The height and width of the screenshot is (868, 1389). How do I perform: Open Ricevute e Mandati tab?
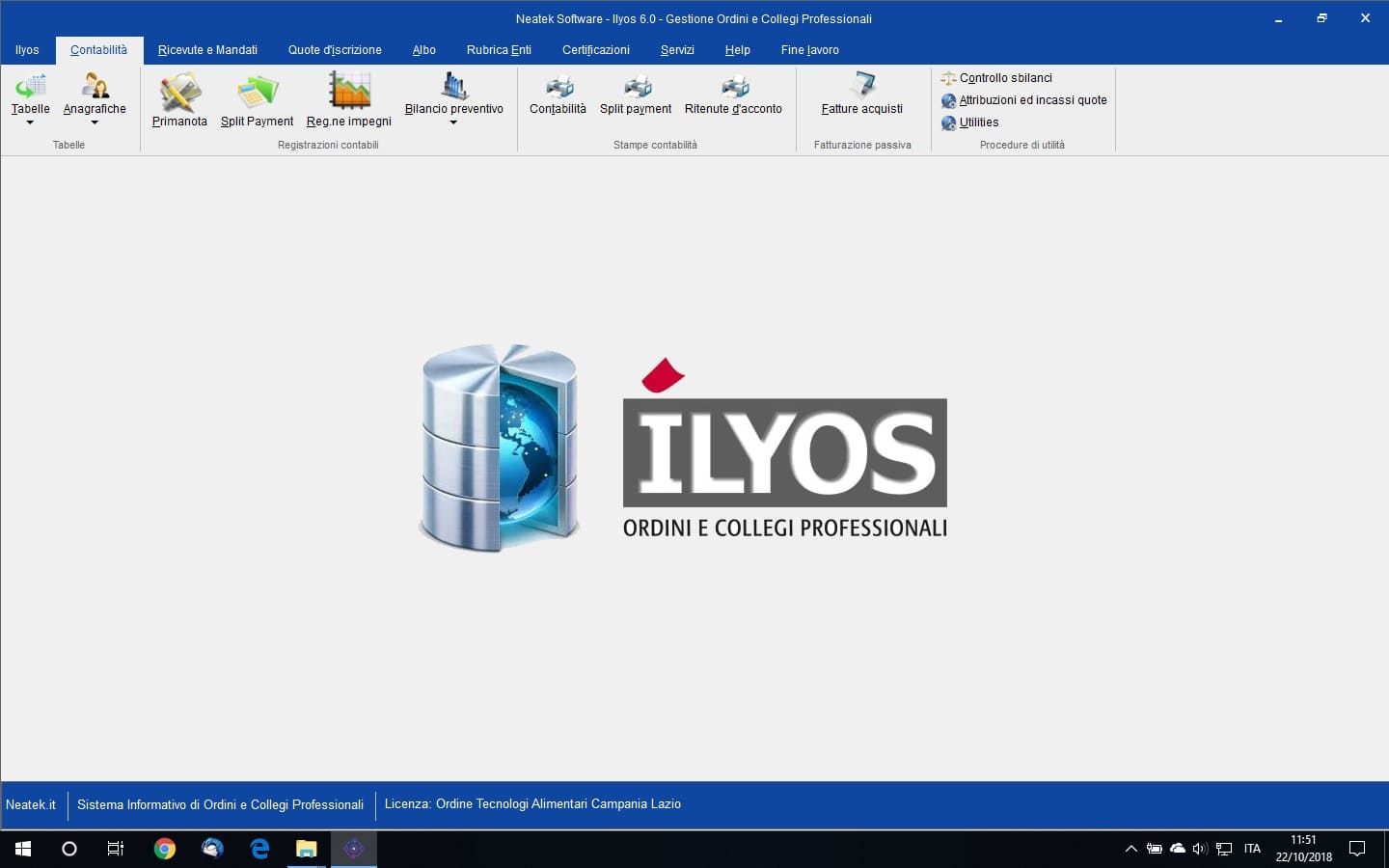click(207, 50)
